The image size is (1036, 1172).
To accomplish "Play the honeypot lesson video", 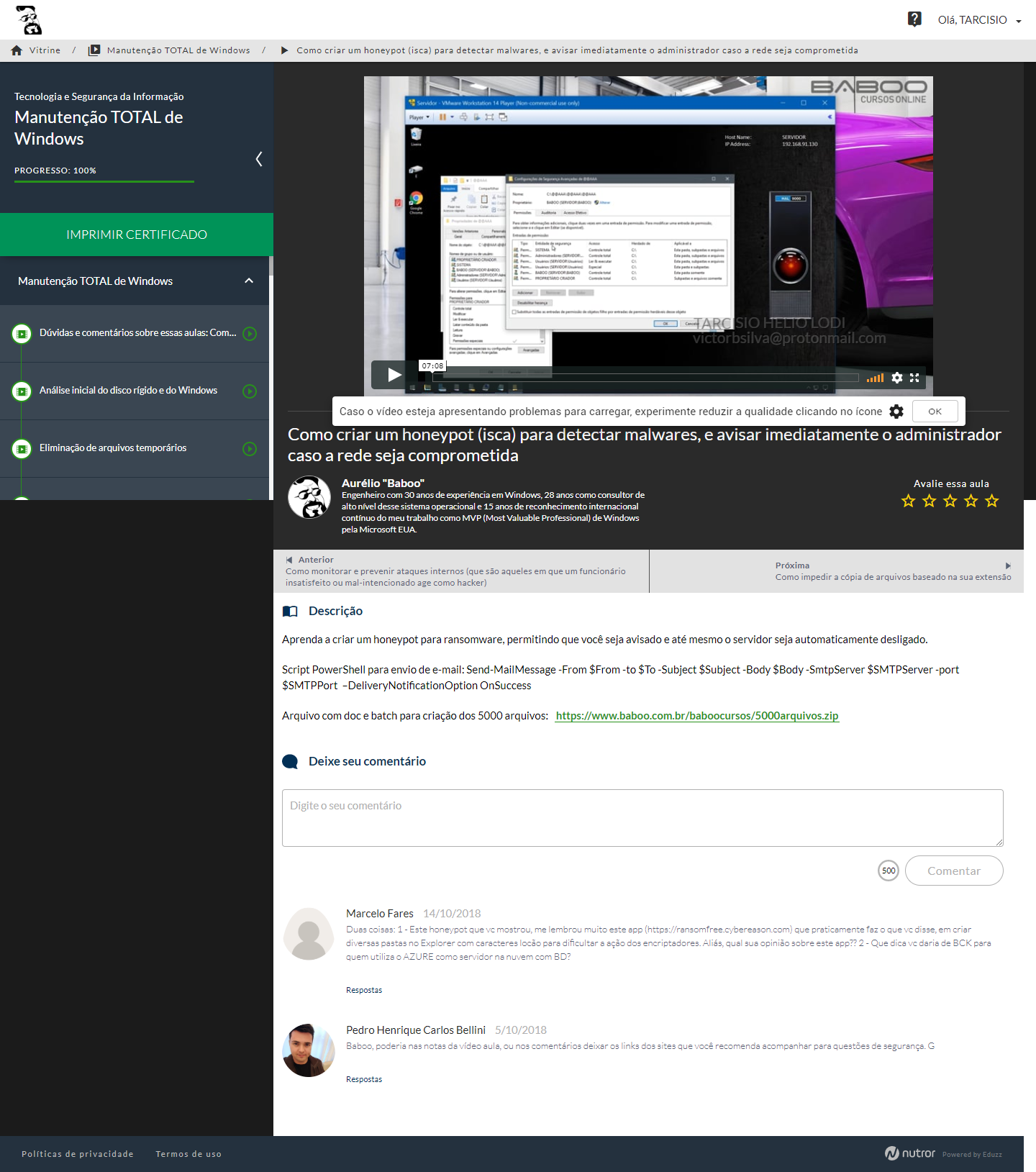I will point(394,375).
